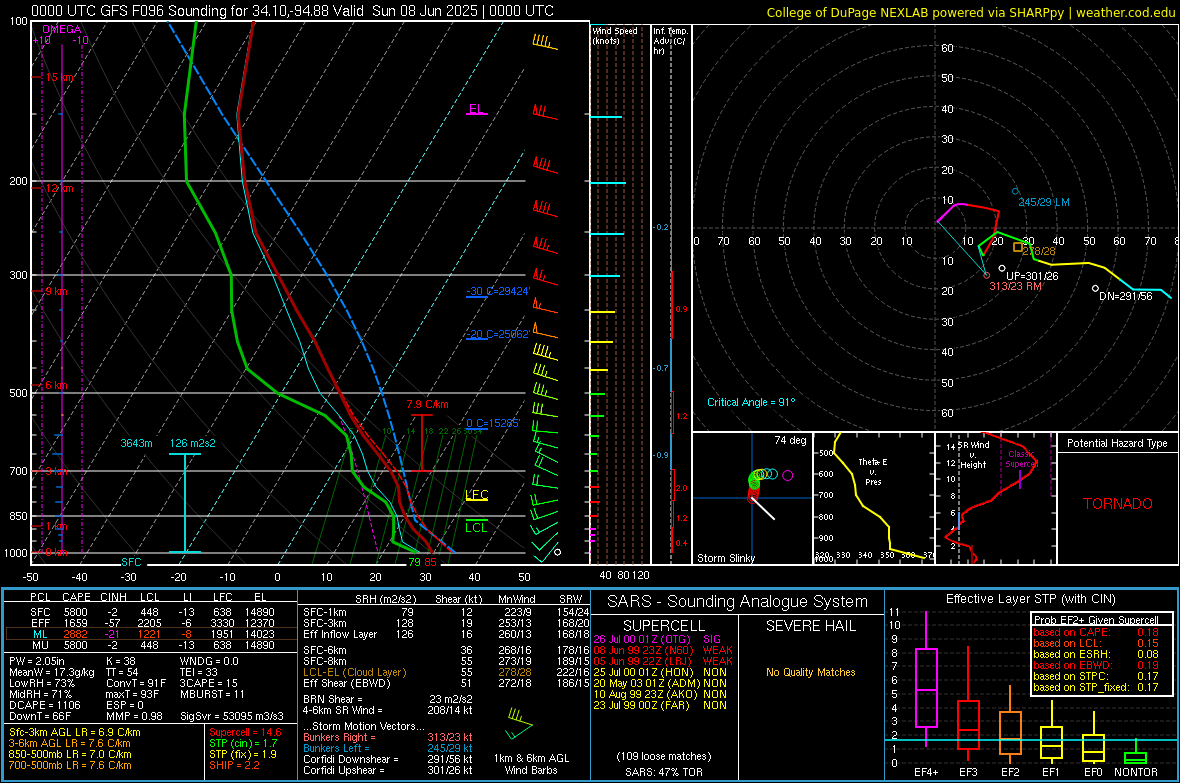Viewport: 1180px width, 783px height.
Task: Click the College of DuPage NEXLAB credit text
Action: [x=971, y=12]
